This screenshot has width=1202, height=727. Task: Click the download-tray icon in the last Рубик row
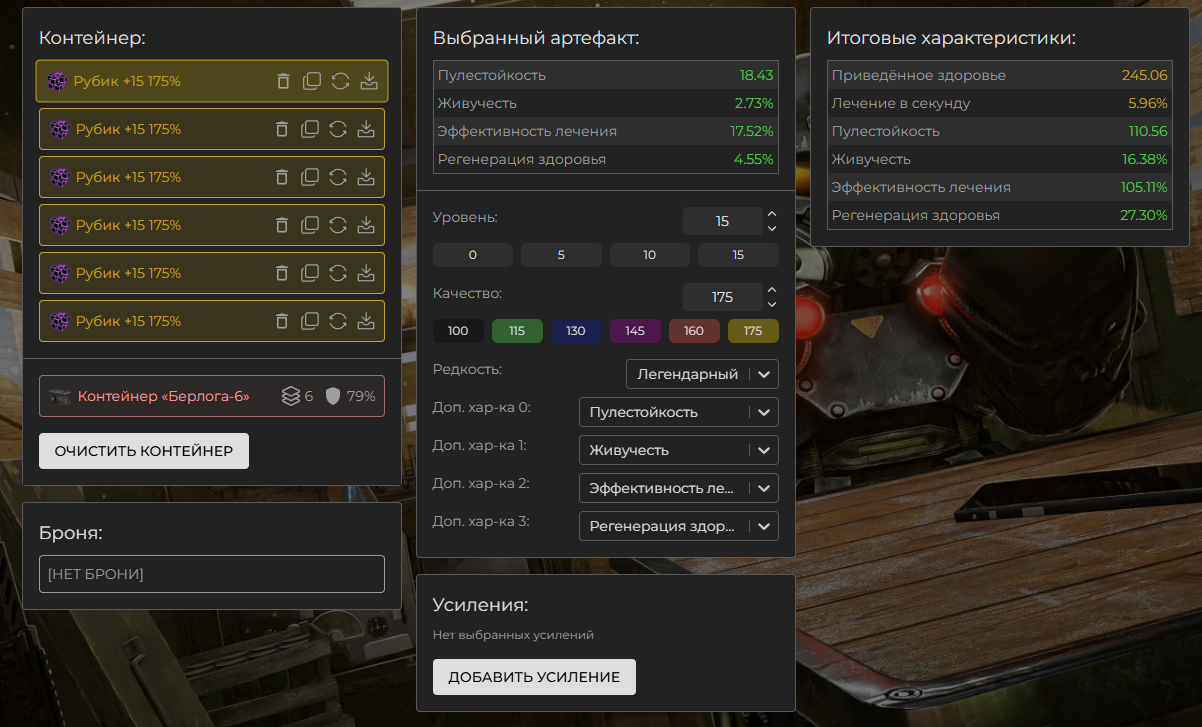pos(366,321)
